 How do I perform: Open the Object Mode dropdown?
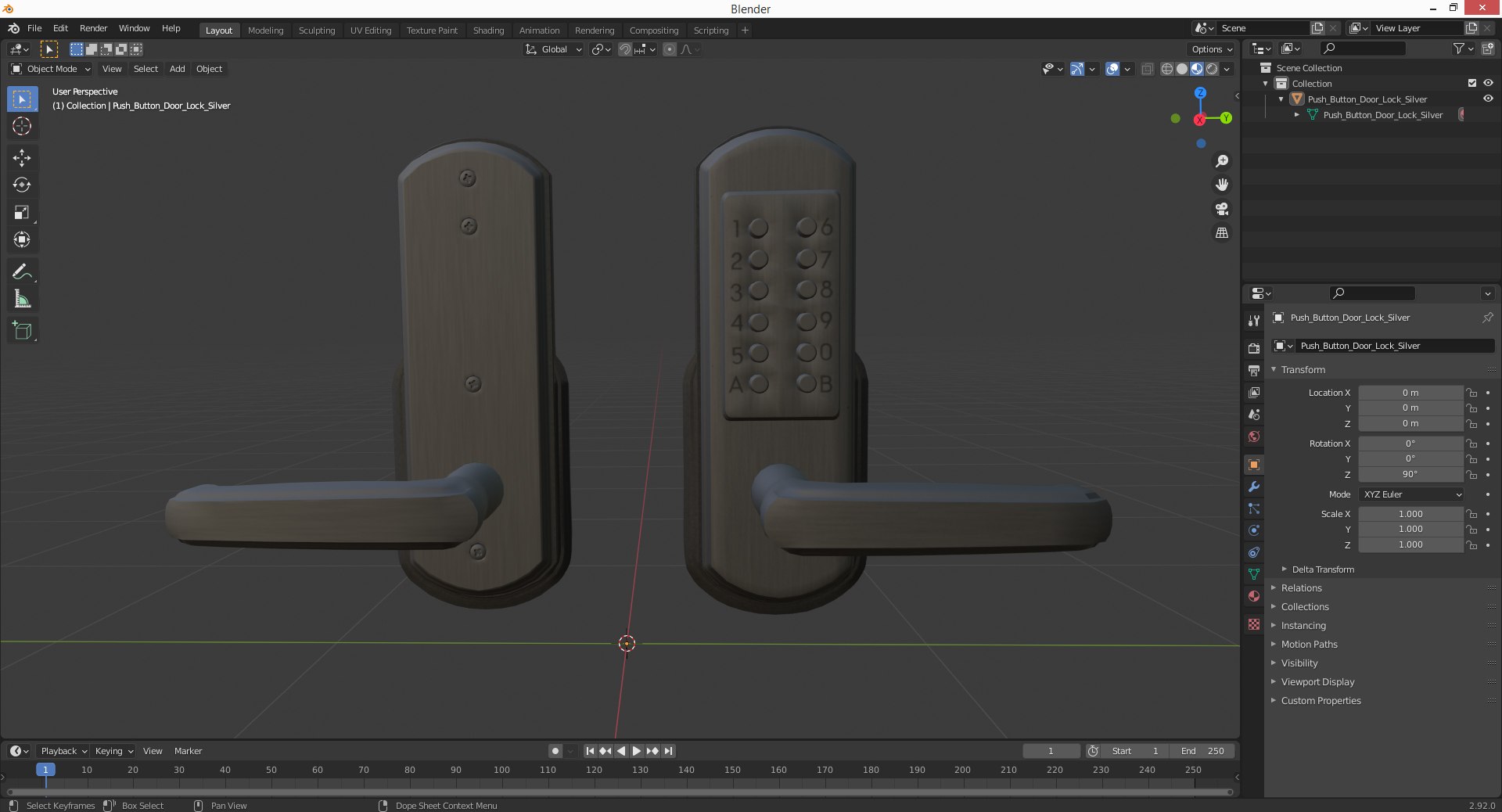point(51,69)
